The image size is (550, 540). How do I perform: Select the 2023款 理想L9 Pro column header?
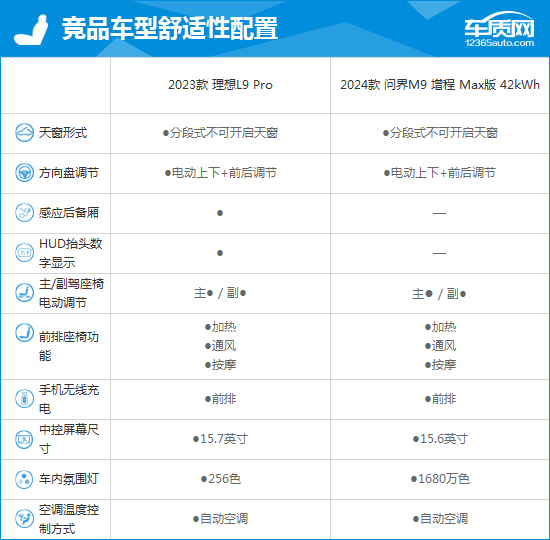pos(220,85)
